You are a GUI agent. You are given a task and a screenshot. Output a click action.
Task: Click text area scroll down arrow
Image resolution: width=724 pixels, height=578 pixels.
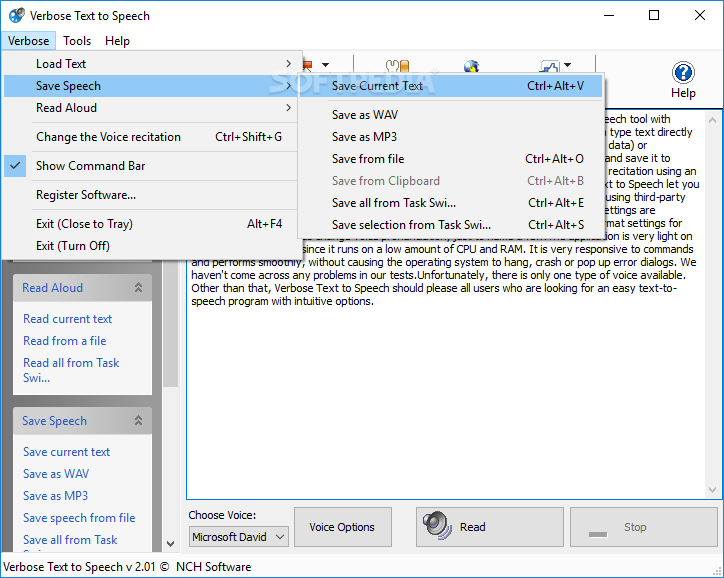pyautogui.click(x=712, y=489)
